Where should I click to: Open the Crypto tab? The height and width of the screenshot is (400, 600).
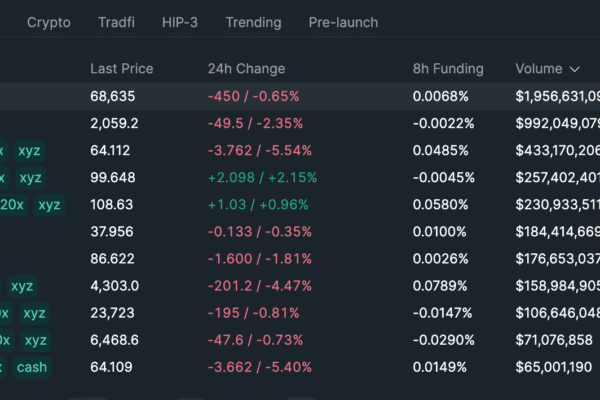click(48, 22)
